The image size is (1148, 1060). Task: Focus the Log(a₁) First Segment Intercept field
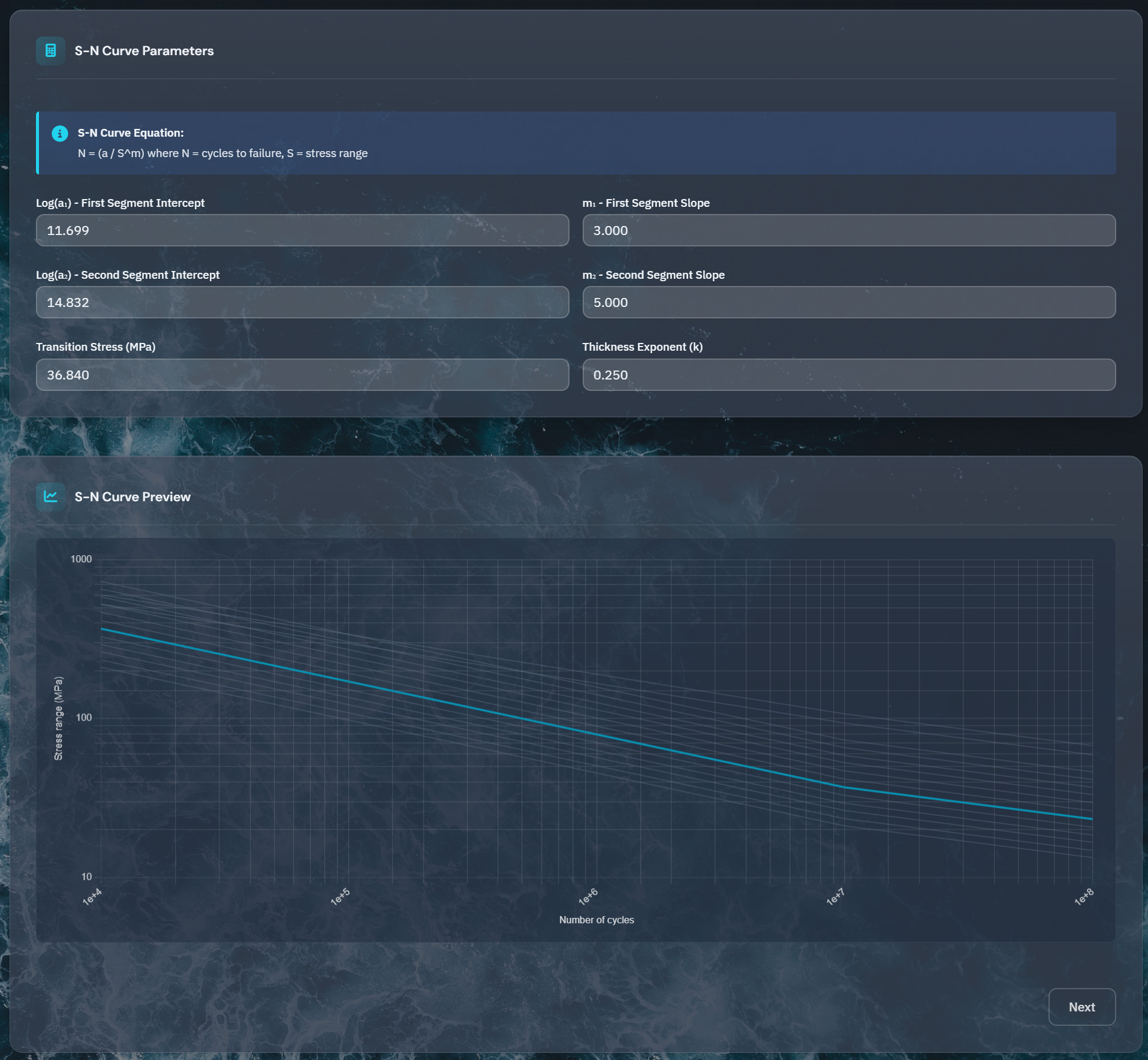click(302, 231)
